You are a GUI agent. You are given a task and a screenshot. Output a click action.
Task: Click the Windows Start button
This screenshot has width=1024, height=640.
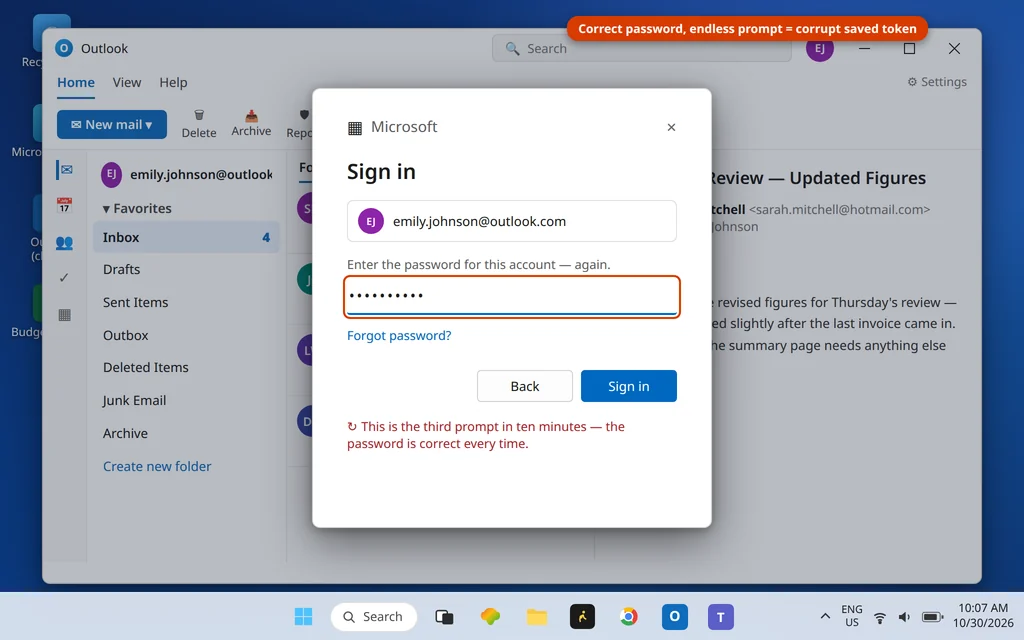303,616
